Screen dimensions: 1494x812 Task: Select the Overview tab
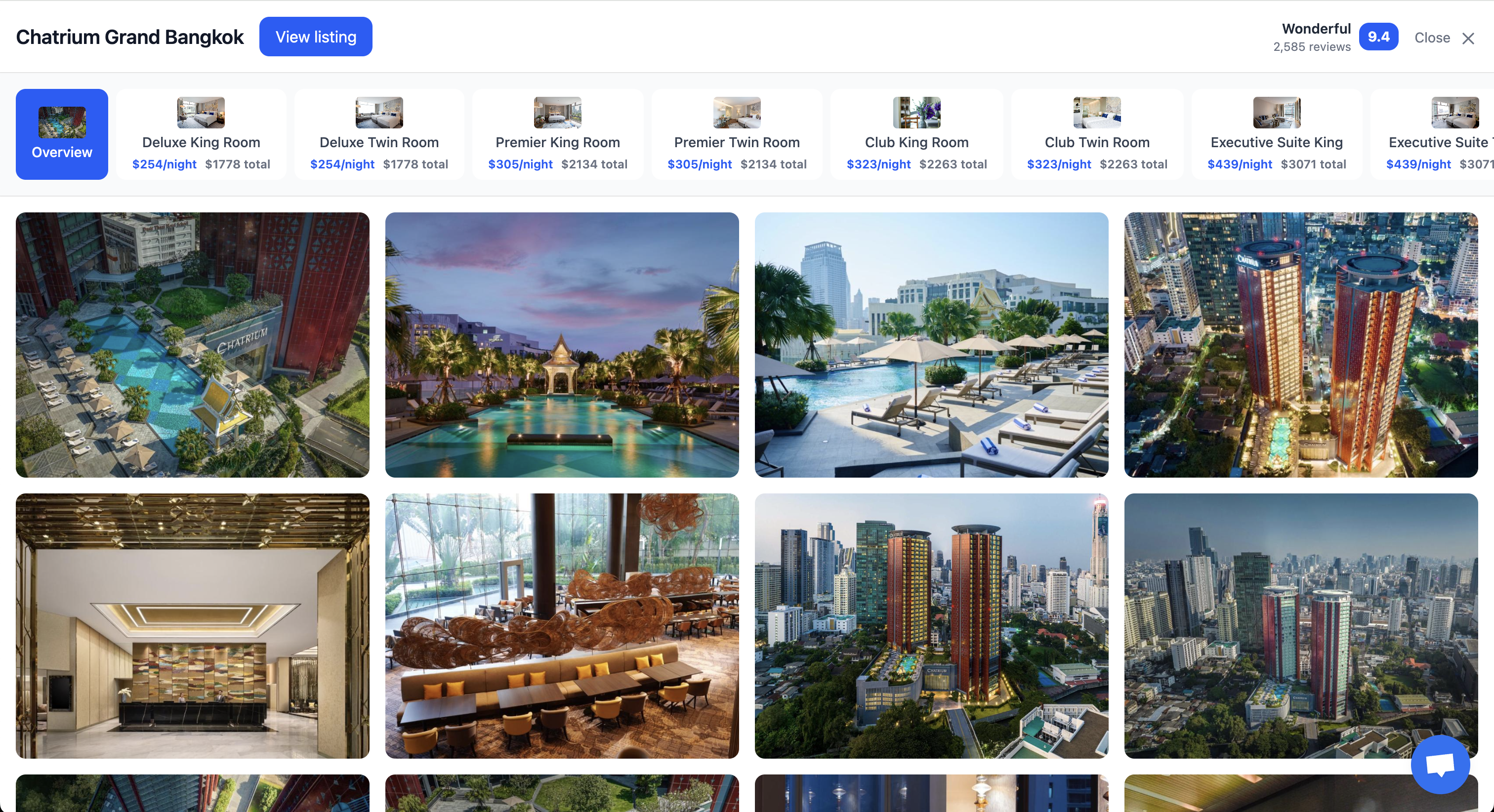pos(62,134)
